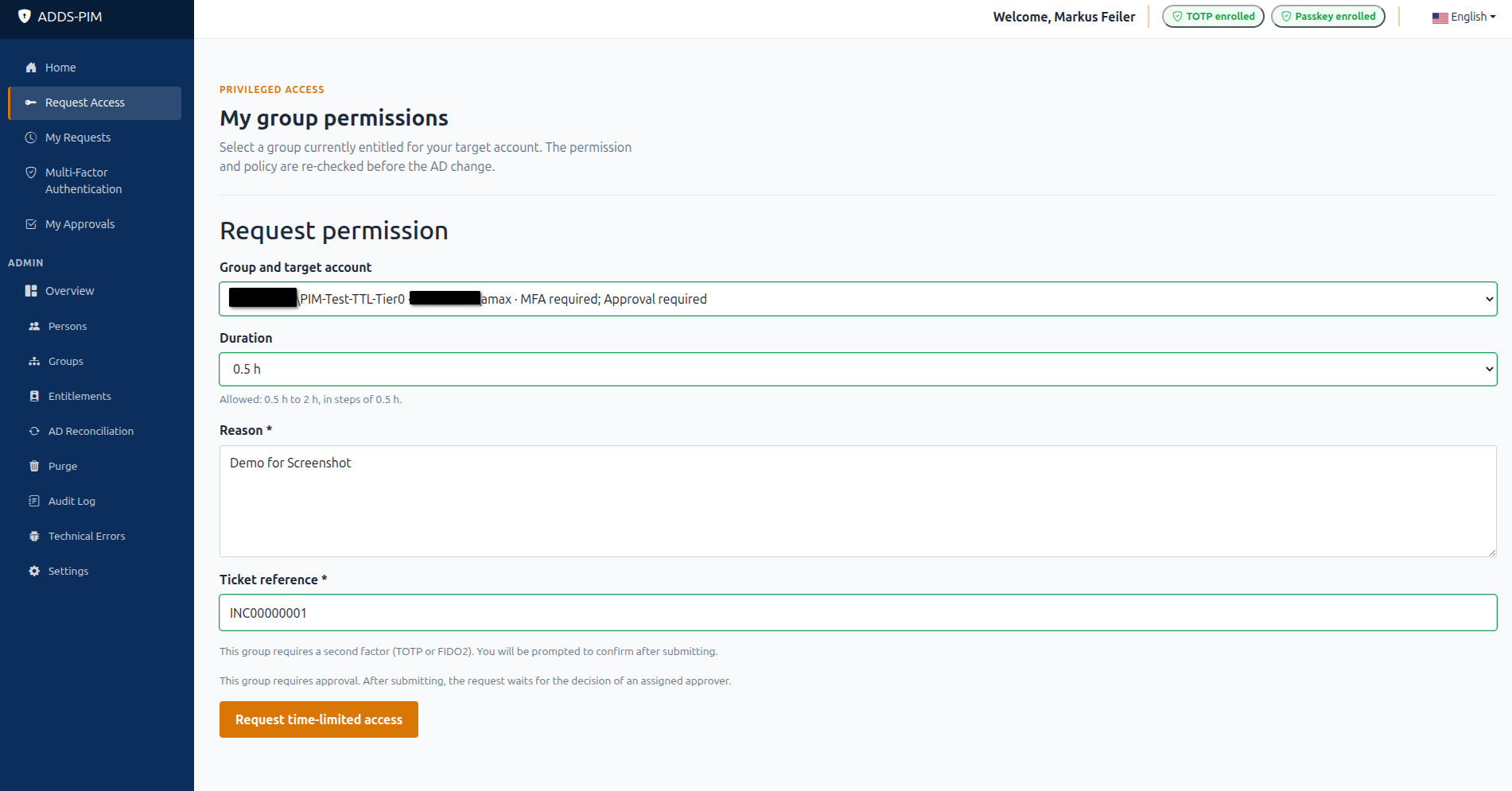The width and height of the screenshot is (1512, 791).
Task: Click the Reason textarea resize handle
Action: [1492, 552]
